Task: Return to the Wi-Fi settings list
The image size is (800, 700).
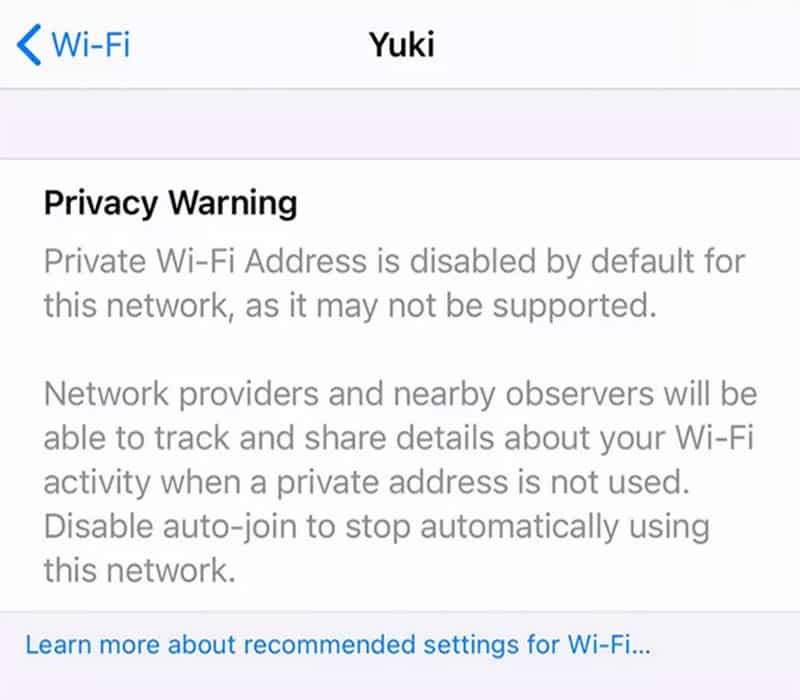Action: pos(60,45)
